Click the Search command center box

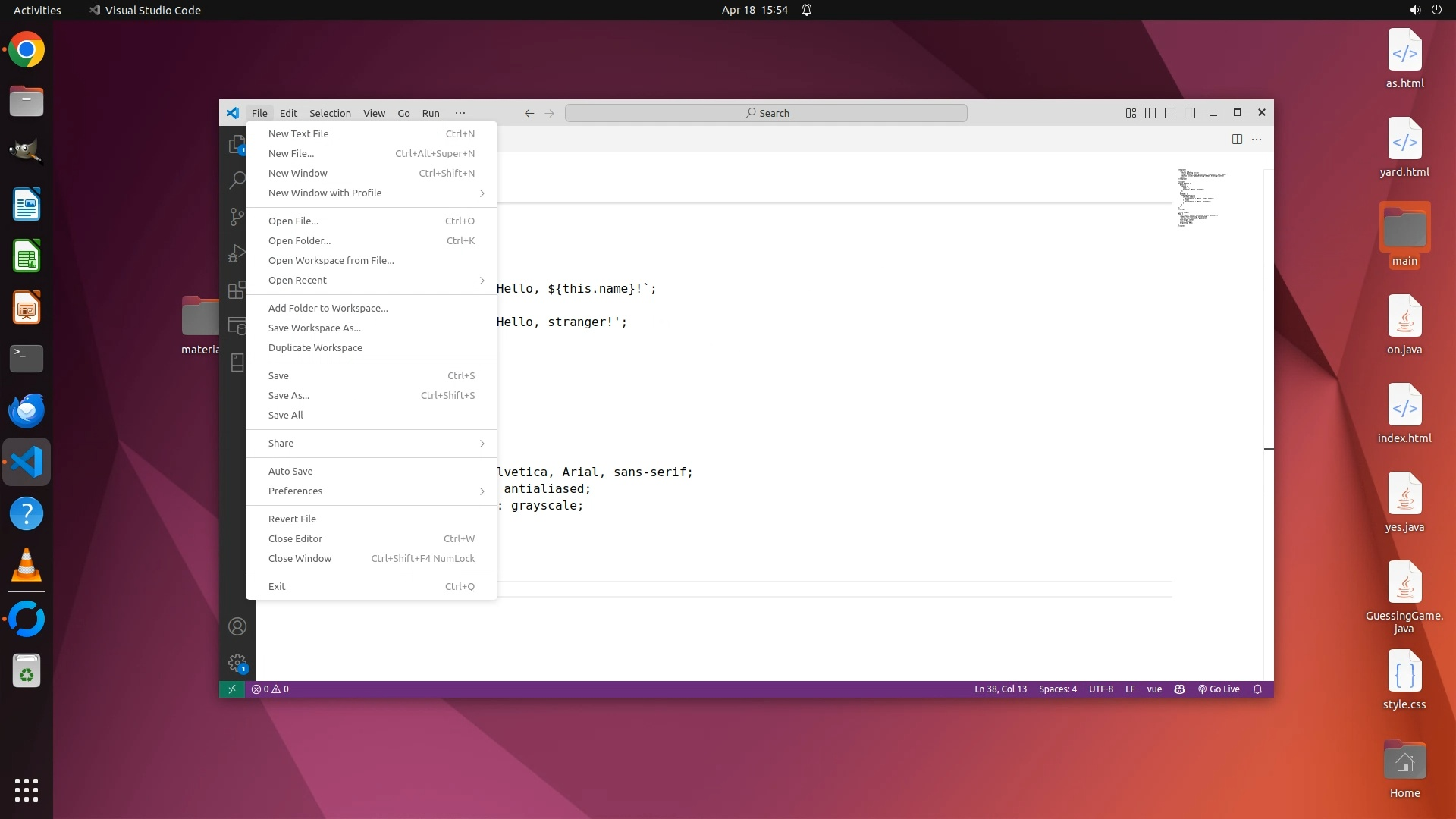pyautogui.click(x=766, y=113)
